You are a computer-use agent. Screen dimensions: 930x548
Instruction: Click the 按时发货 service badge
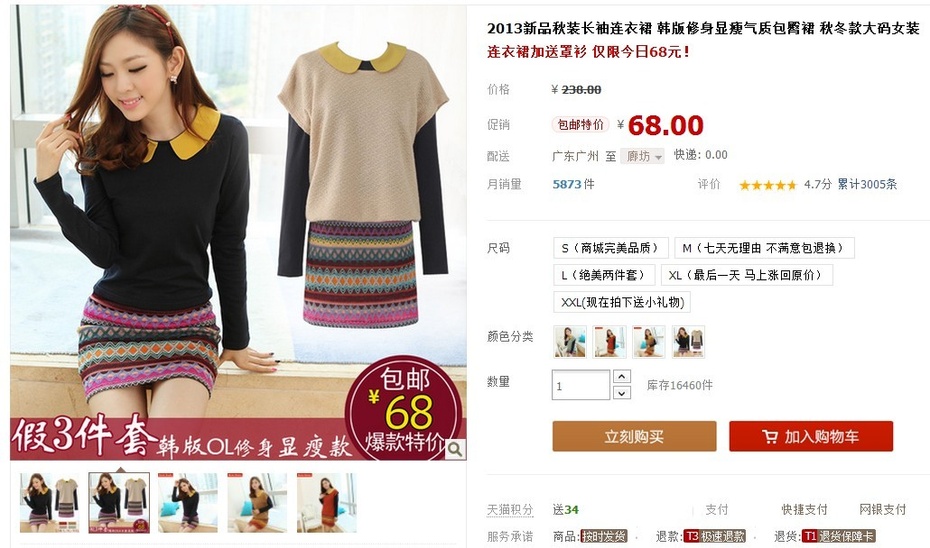point(604,536)
